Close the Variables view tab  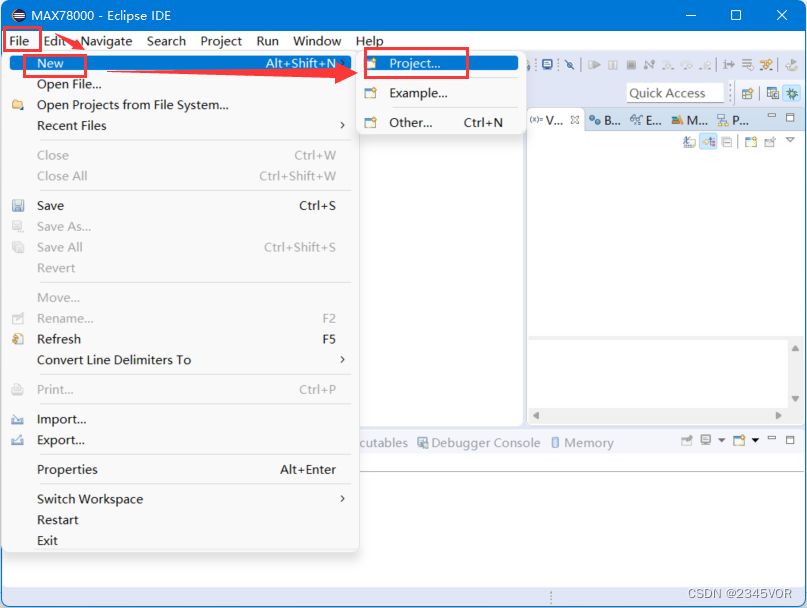[575, 120]
